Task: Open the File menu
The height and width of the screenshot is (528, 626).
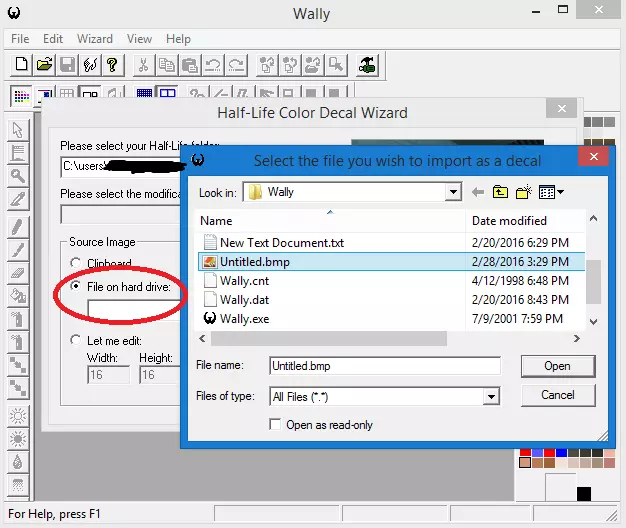Action: pos(20,39)
